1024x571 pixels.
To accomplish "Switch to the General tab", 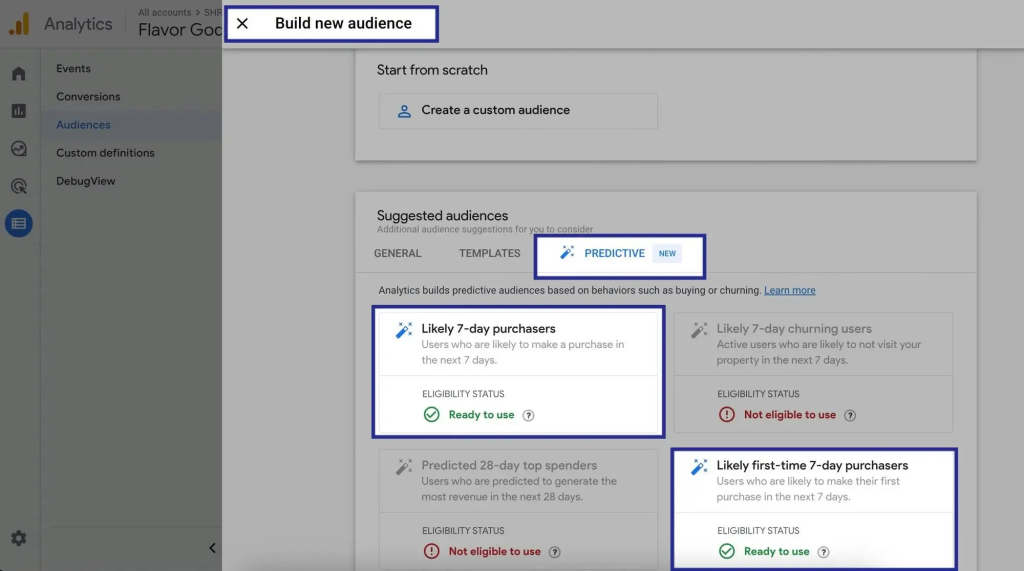I will [397, 253].
